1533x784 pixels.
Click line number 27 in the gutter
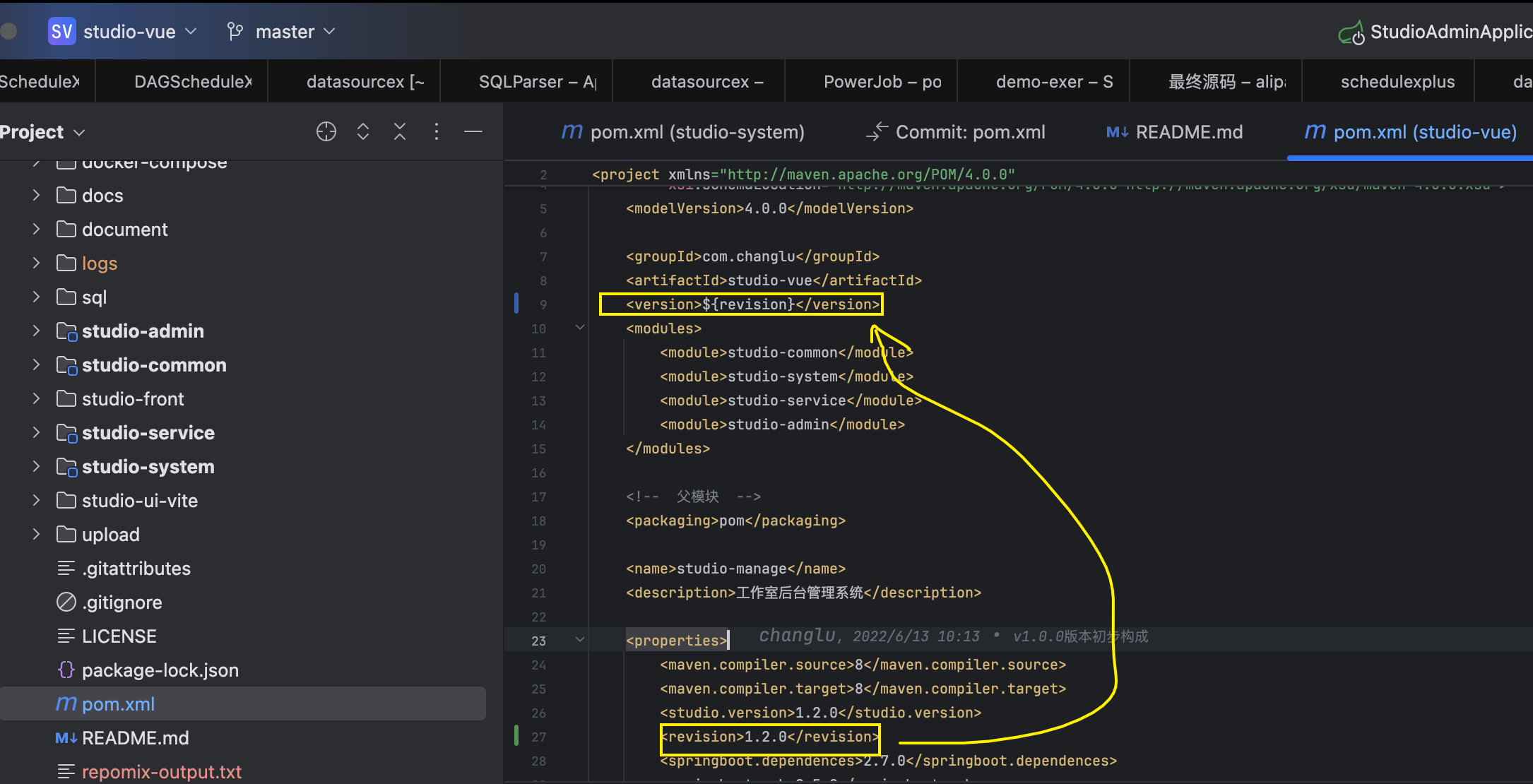(539, 737)
